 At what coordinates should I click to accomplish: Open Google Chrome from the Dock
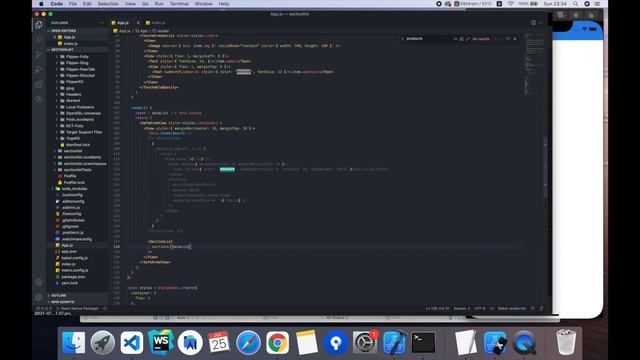point(277,342)
